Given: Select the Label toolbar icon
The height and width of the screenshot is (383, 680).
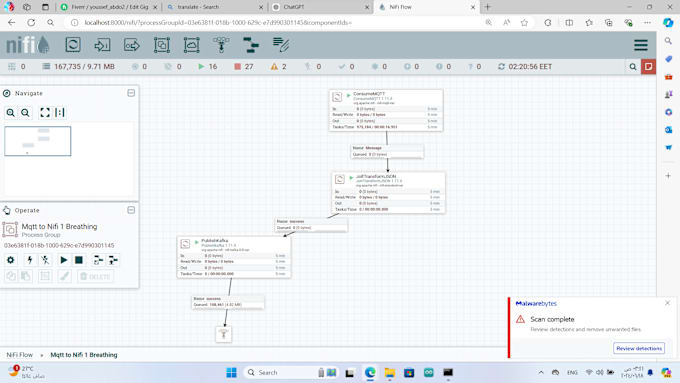Looking at the screenshot, I should click(281, 45).
